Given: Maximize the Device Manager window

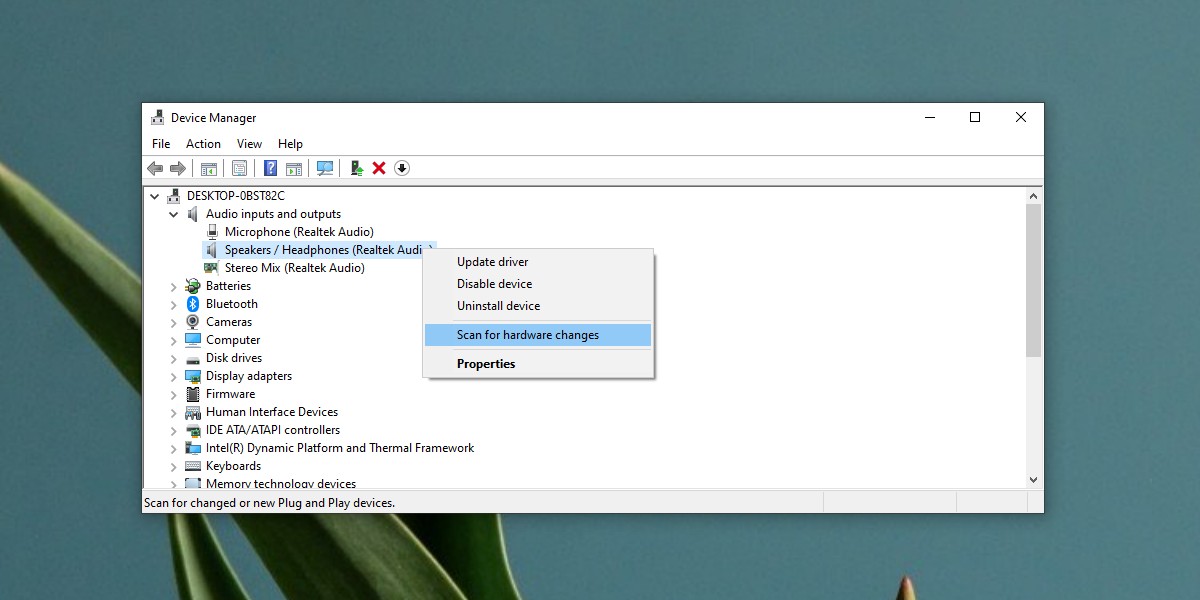Looking at the screenshot, I should (975, 117).
